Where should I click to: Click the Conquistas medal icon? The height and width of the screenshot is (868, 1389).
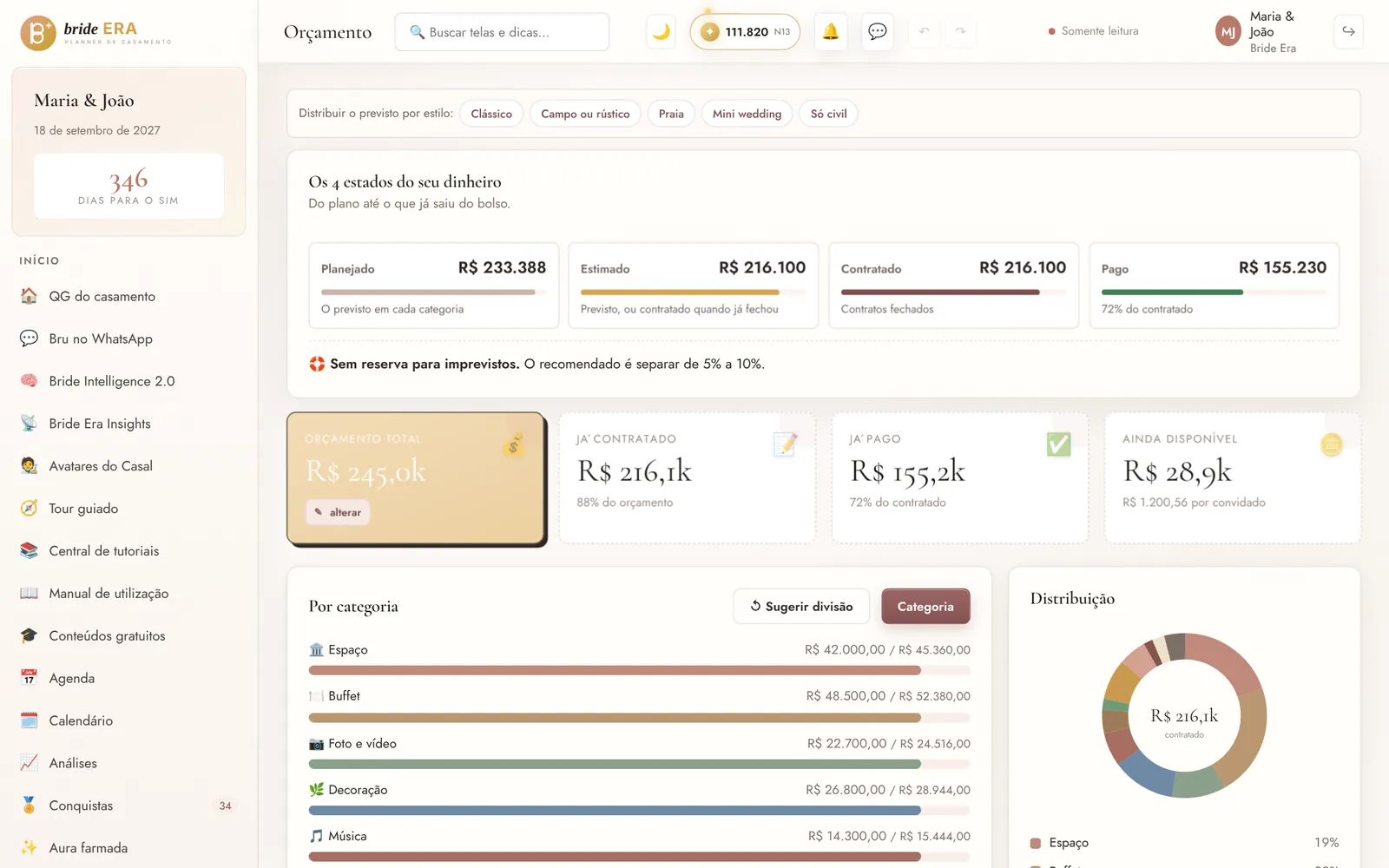(29, 806)
